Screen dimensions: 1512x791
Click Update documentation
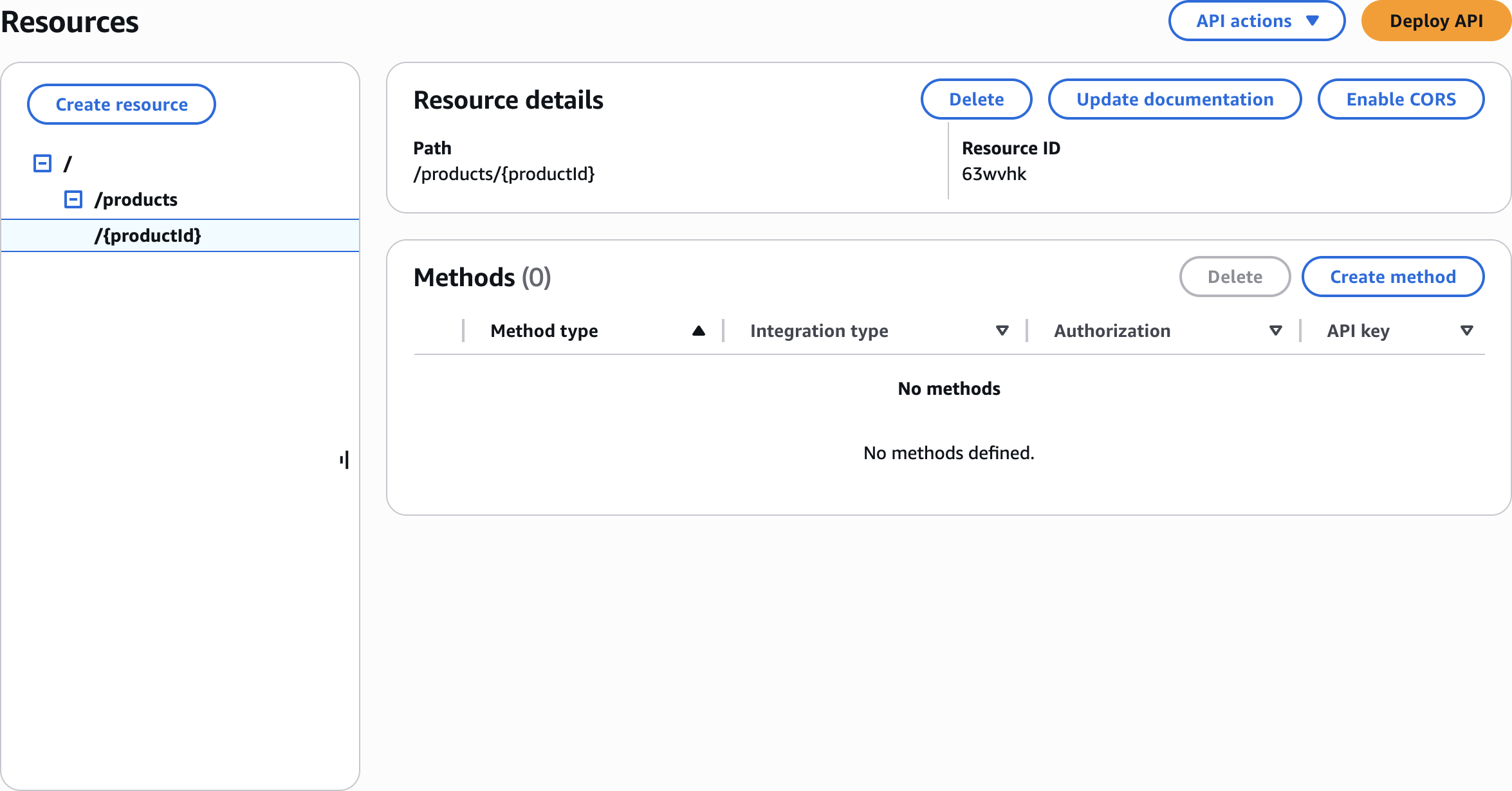pyautogui.click(x=1174, y=100)
